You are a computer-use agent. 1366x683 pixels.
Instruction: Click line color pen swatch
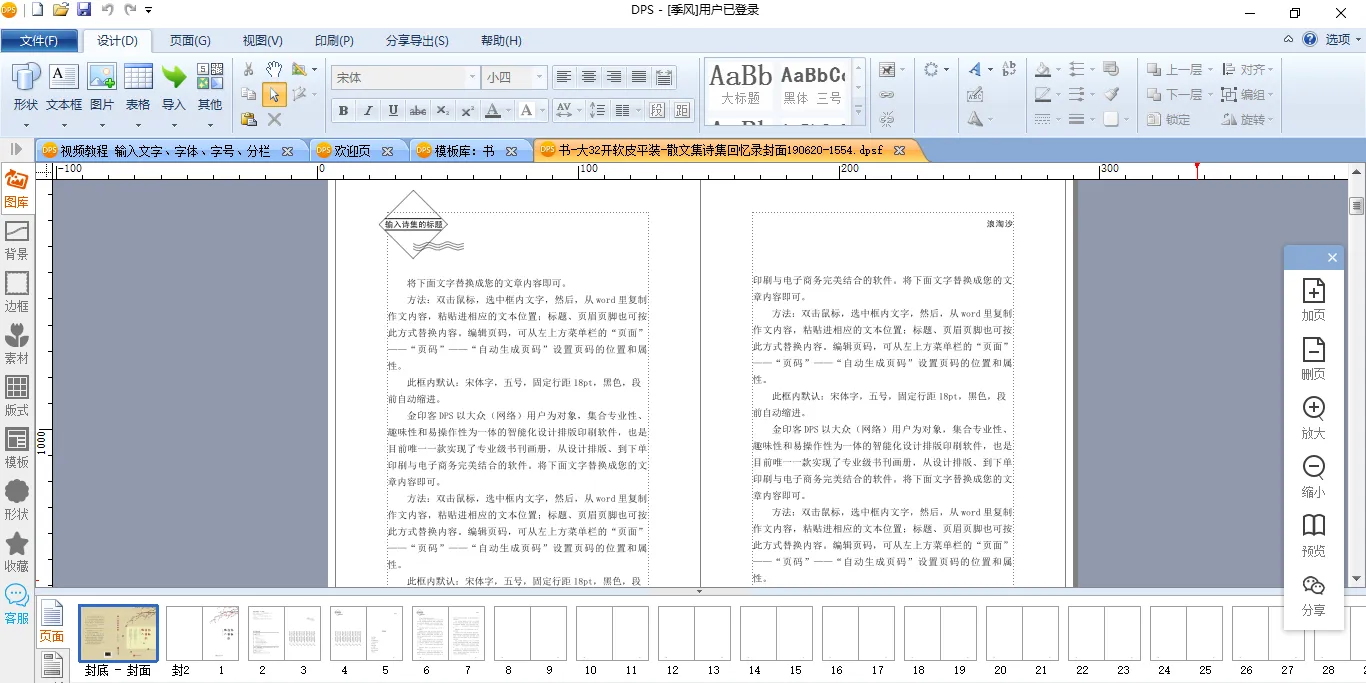(x=1043, y=95)
